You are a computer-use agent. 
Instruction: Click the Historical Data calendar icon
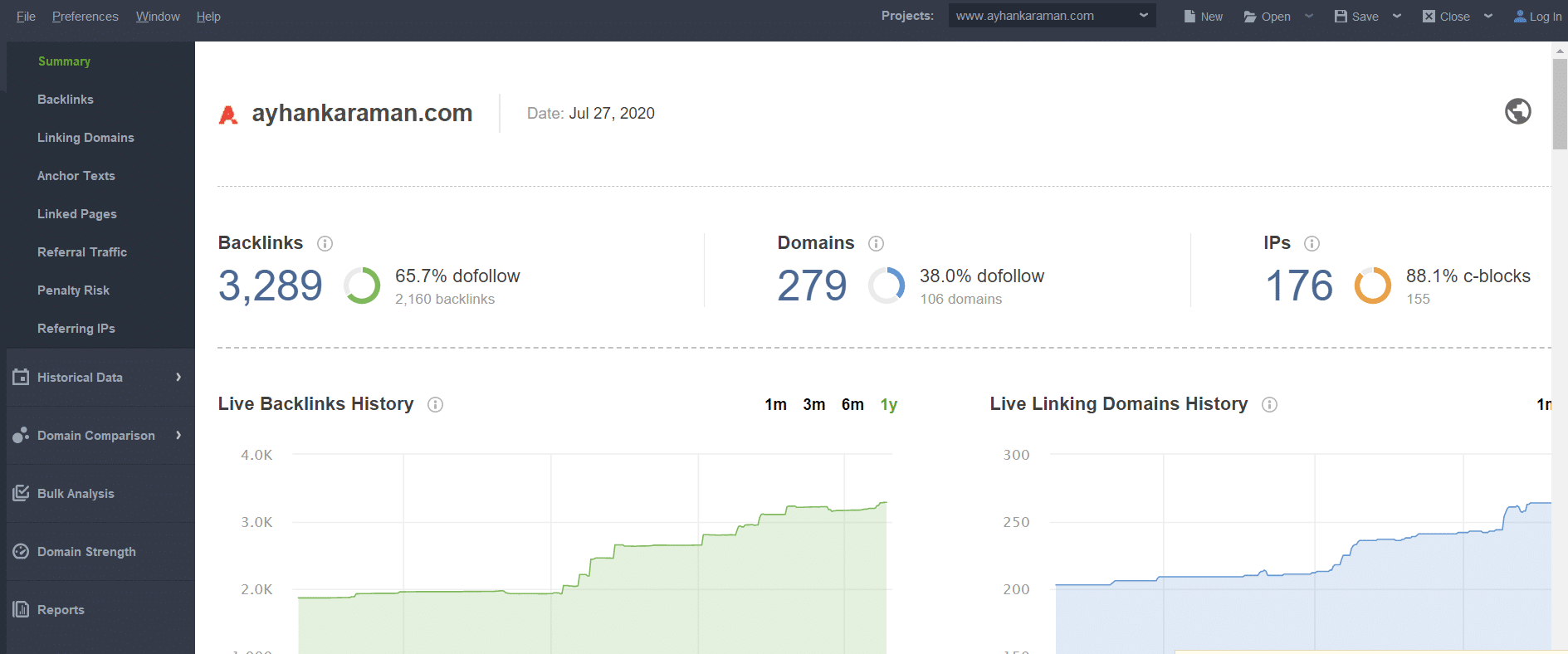pos(21,377)
